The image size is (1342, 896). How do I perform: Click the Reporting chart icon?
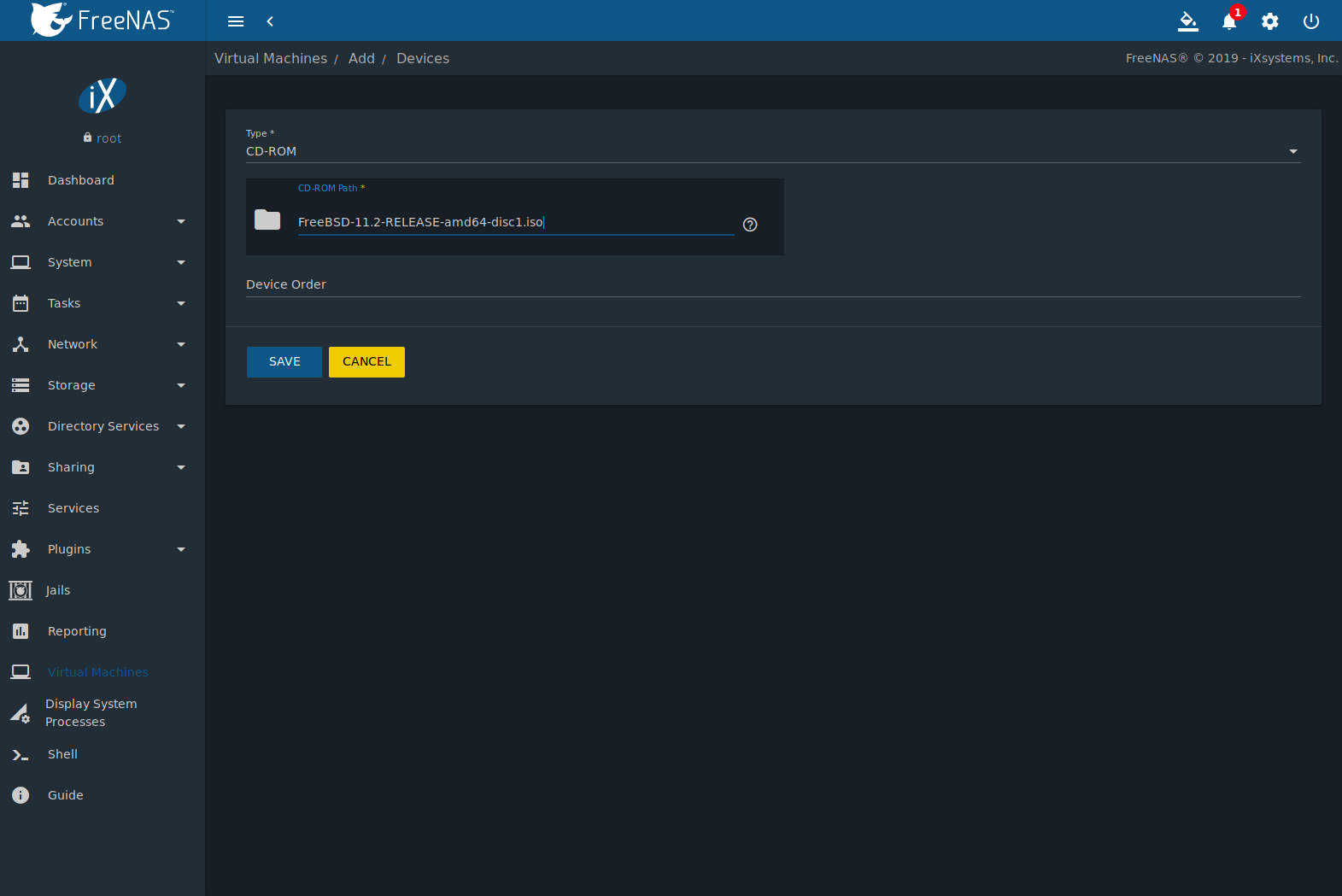click(21, 631)
